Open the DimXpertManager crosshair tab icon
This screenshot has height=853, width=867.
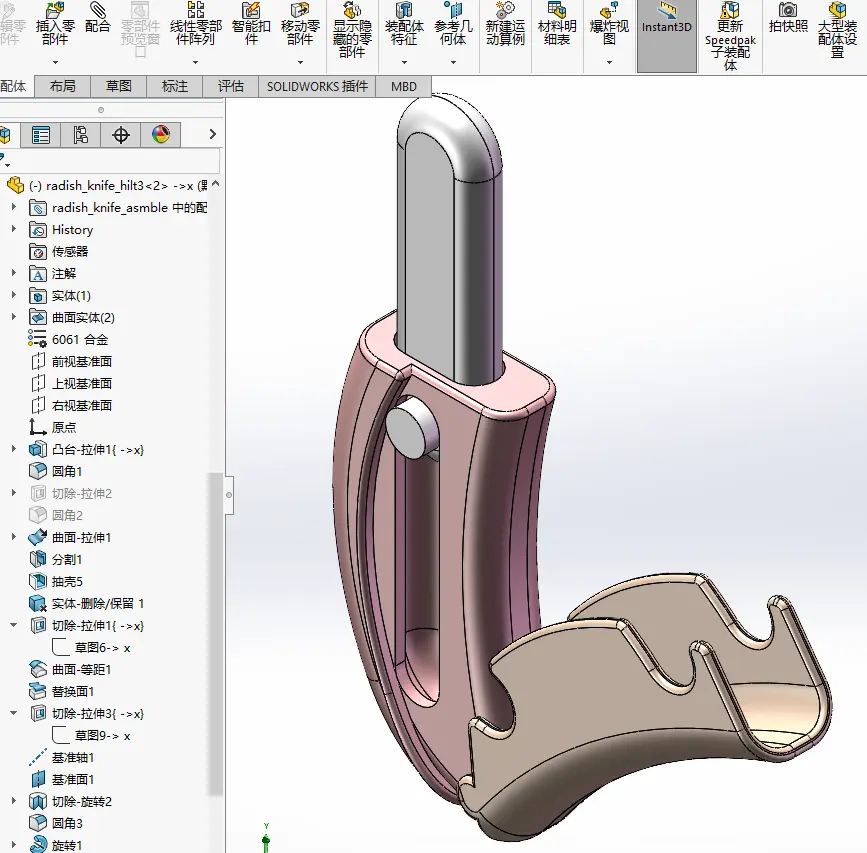click(x=121, y=135)
